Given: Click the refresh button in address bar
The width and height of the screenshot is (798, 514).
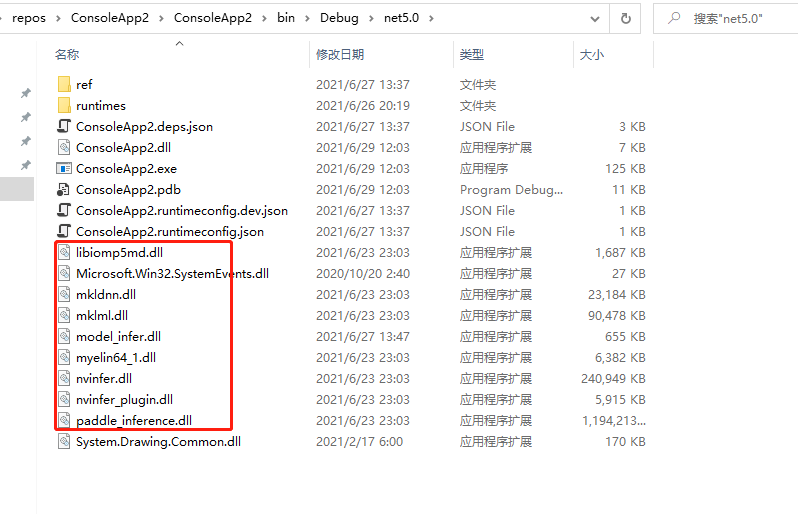Looking at the screenshot, I should coord(626,18).
